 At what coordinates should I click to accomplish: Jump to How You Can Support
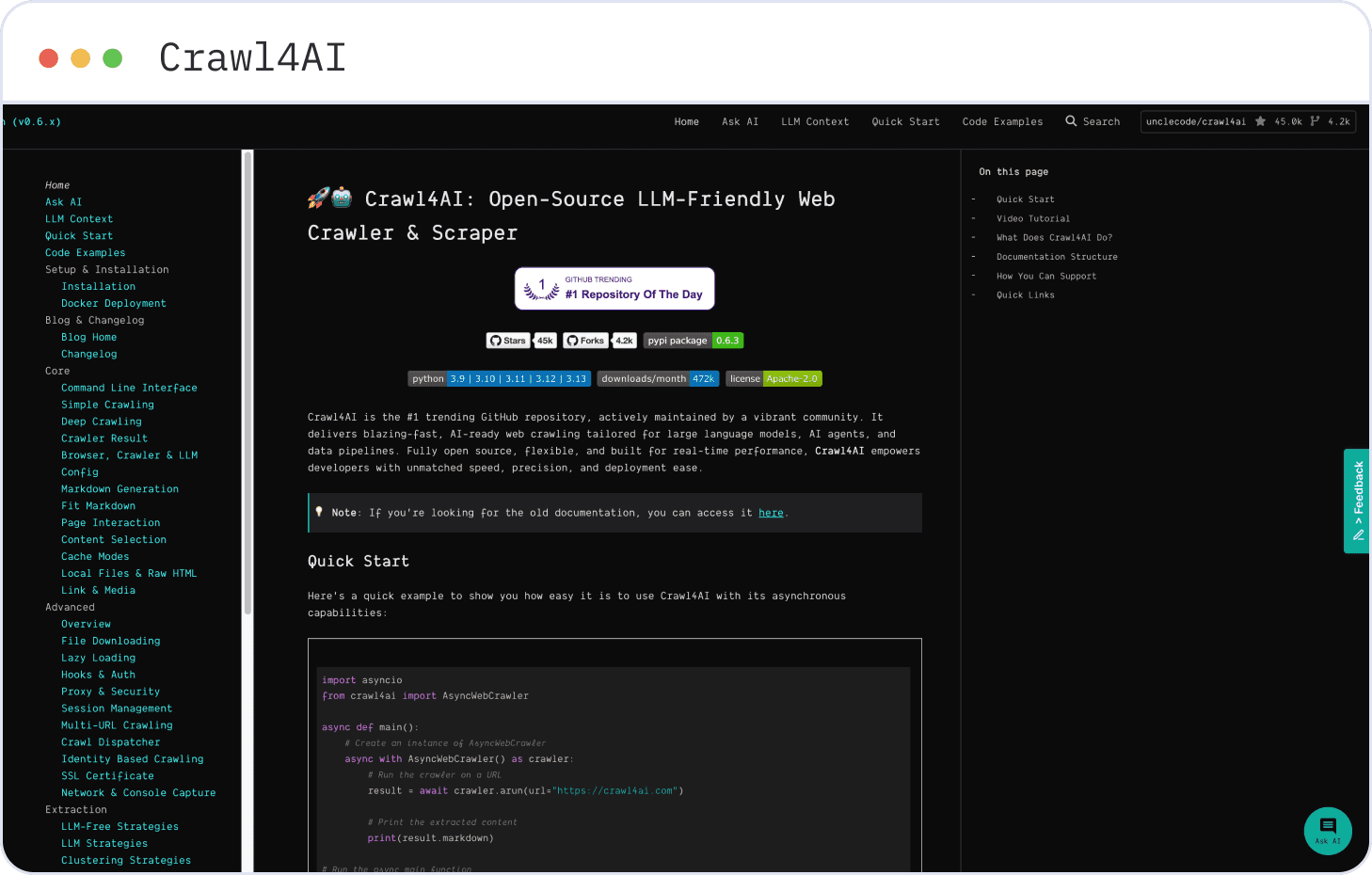pyautogui.click(x=1046, y=277)
